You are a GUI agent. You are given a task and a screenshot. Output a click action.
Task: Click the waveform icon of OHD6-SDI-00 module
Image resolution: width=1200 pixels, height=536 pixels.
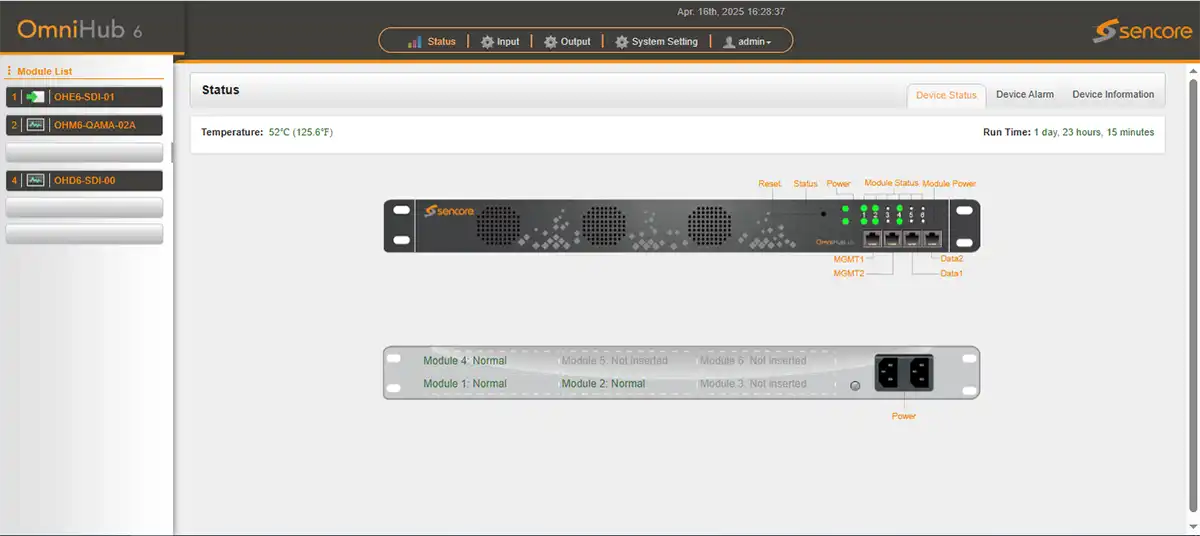pyautogui.click(x=35, y=181)
